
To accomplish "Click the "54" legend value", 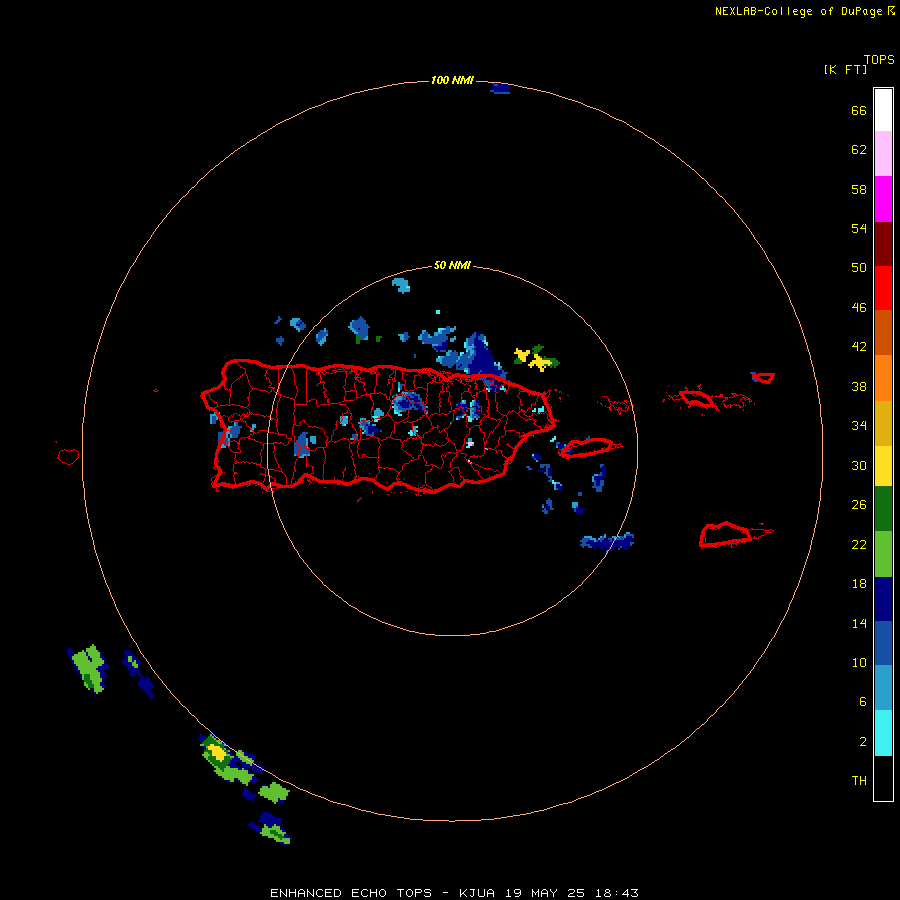I will click(859, 228).
